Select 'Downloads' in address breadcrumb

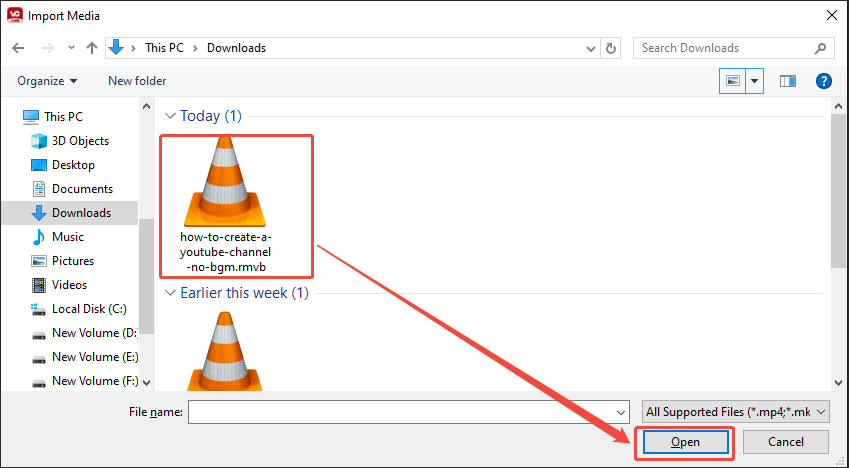coord(237,48)
